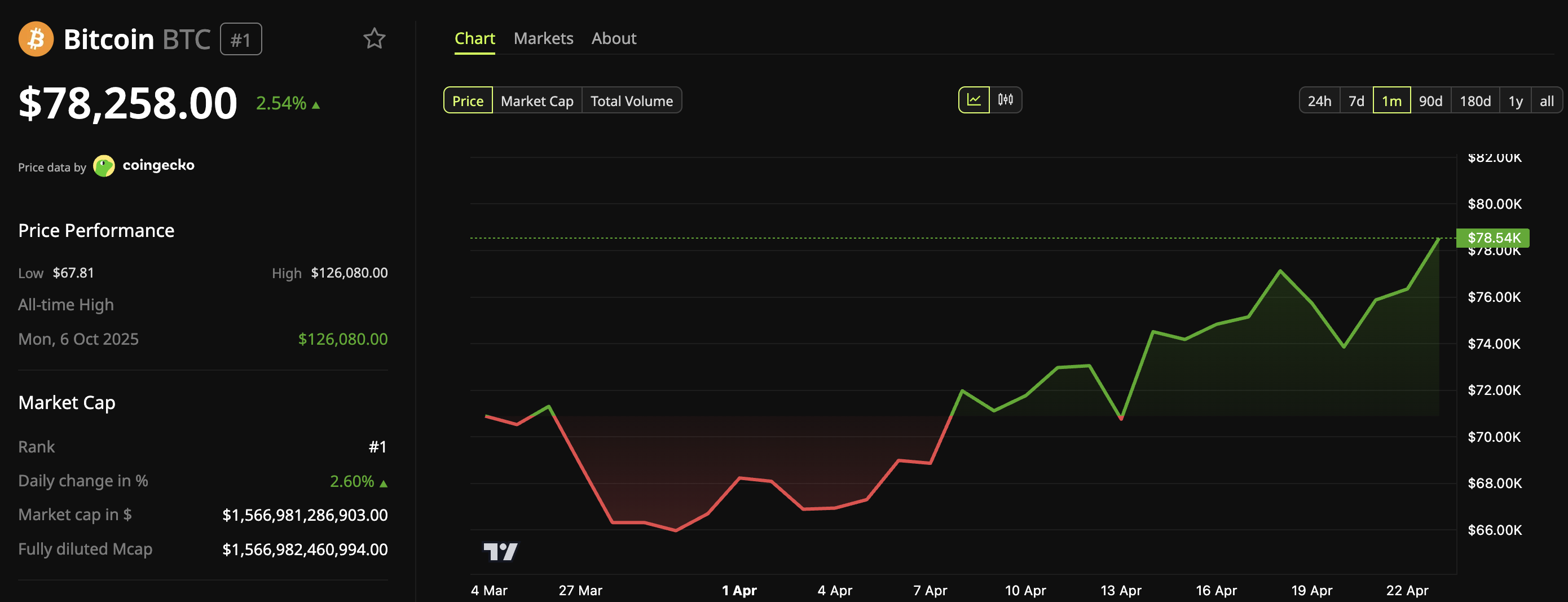
Task: Switch chart to Total Volume view
Action: point(632,100)
